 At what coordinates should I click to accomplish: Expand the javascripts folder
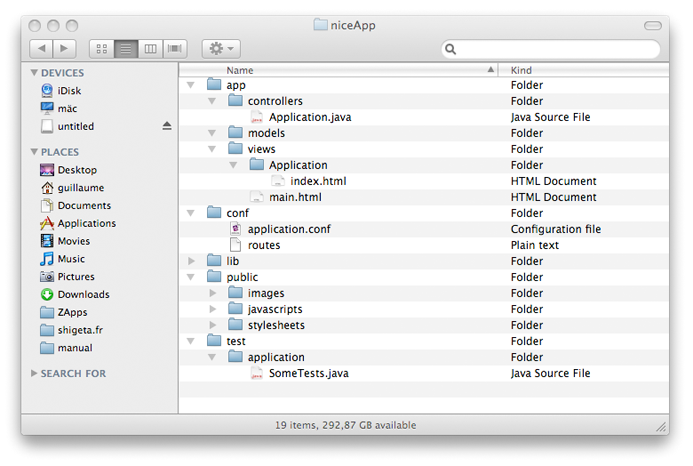pos(212,309)
